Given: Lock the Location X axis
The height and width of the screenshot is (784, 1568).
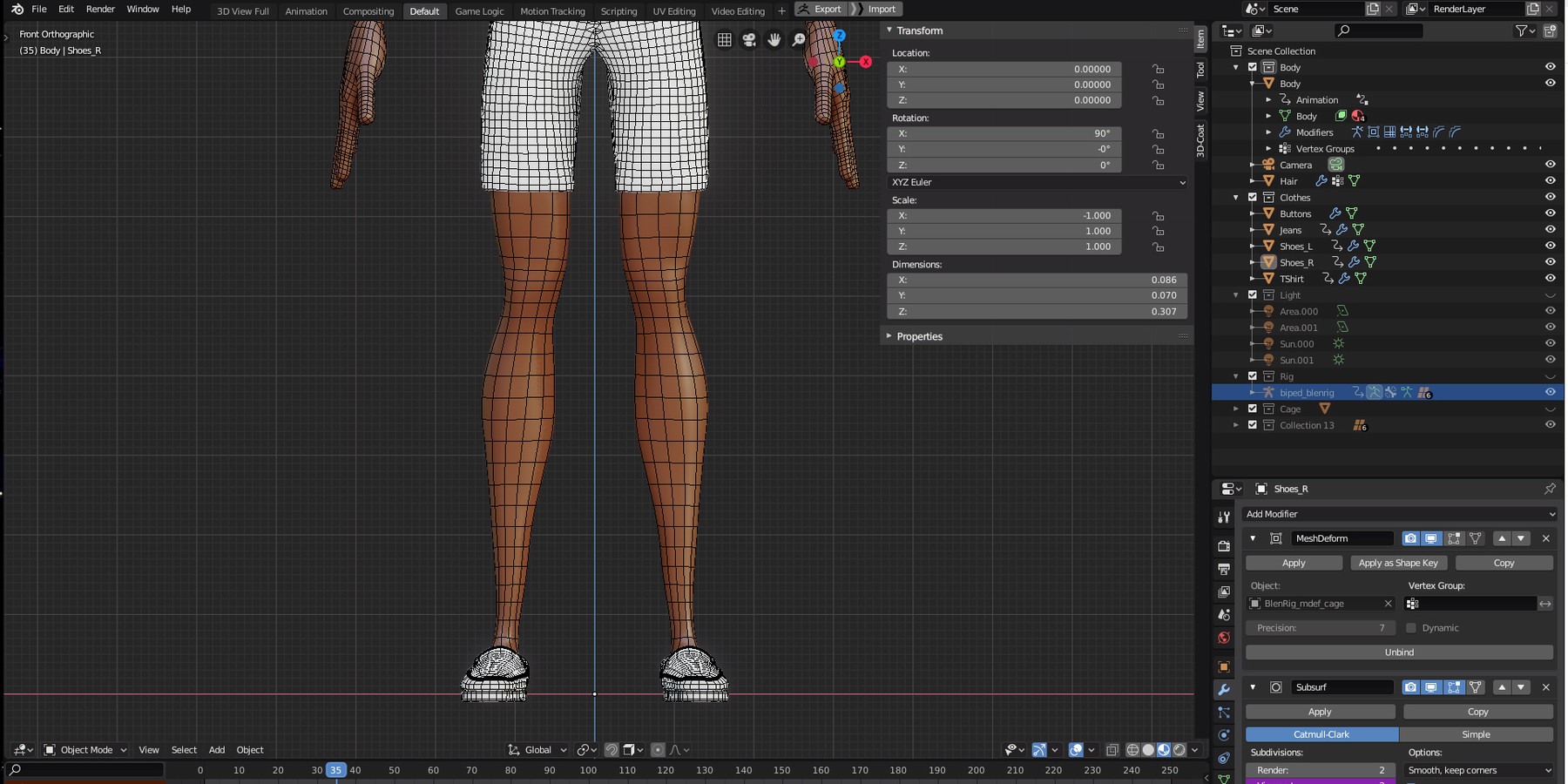Looking at the screenshot, I should 1158,69.
